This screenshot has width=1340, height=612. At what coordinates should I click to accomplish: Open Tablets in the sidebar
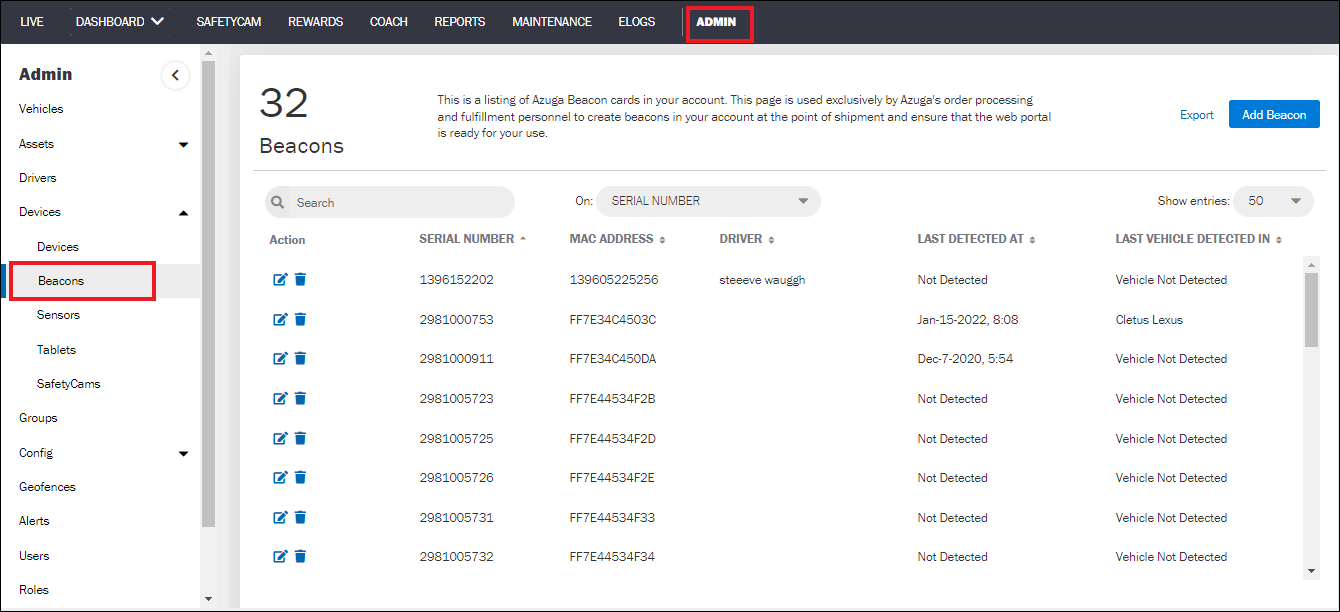tap(56, 350)
